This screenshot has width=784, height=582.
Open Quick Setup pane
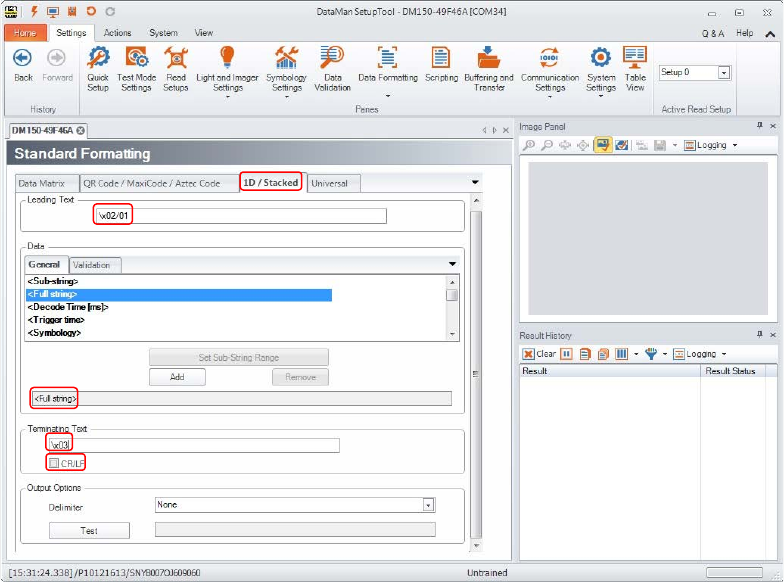tap(98, 69)
